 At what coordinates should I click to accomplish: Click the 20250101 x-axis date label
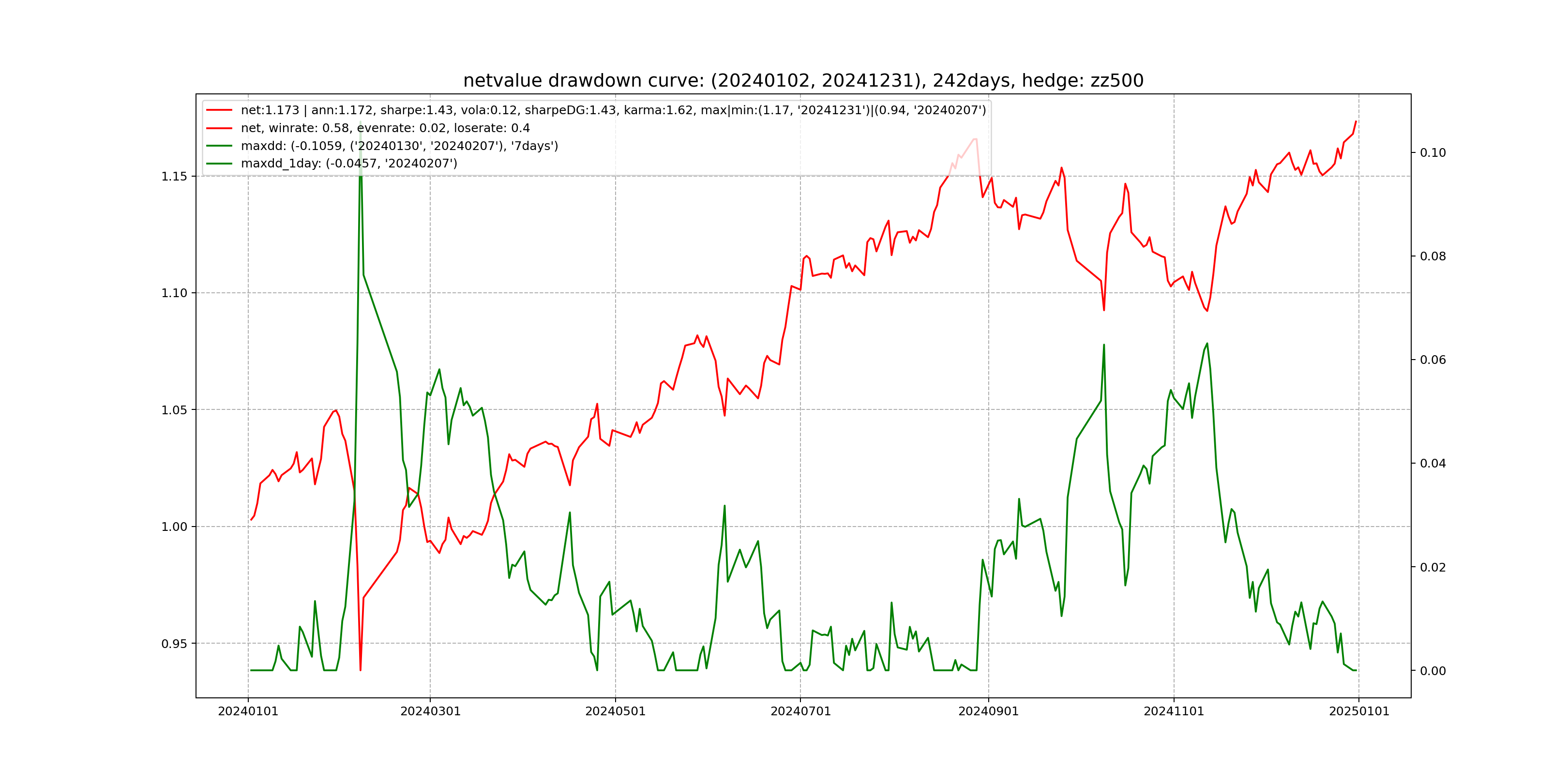(x=1358, y=711)
